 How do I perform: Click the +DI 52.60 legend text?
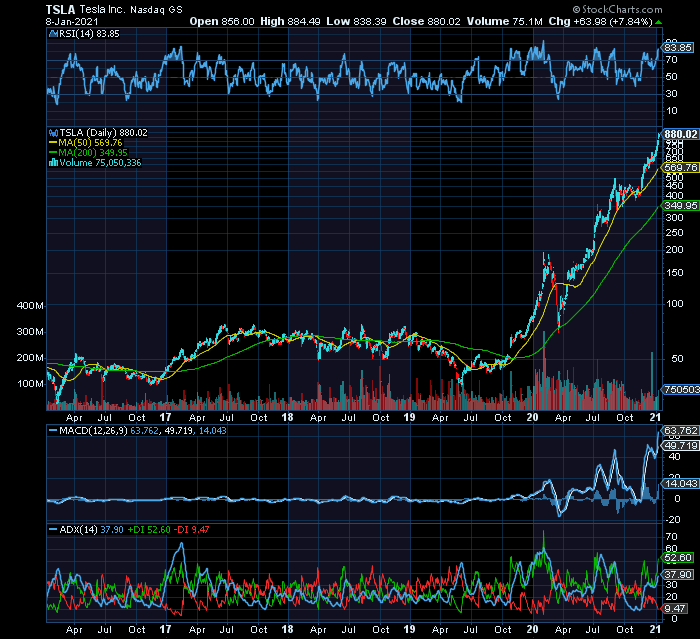click(x=149, y=530)
